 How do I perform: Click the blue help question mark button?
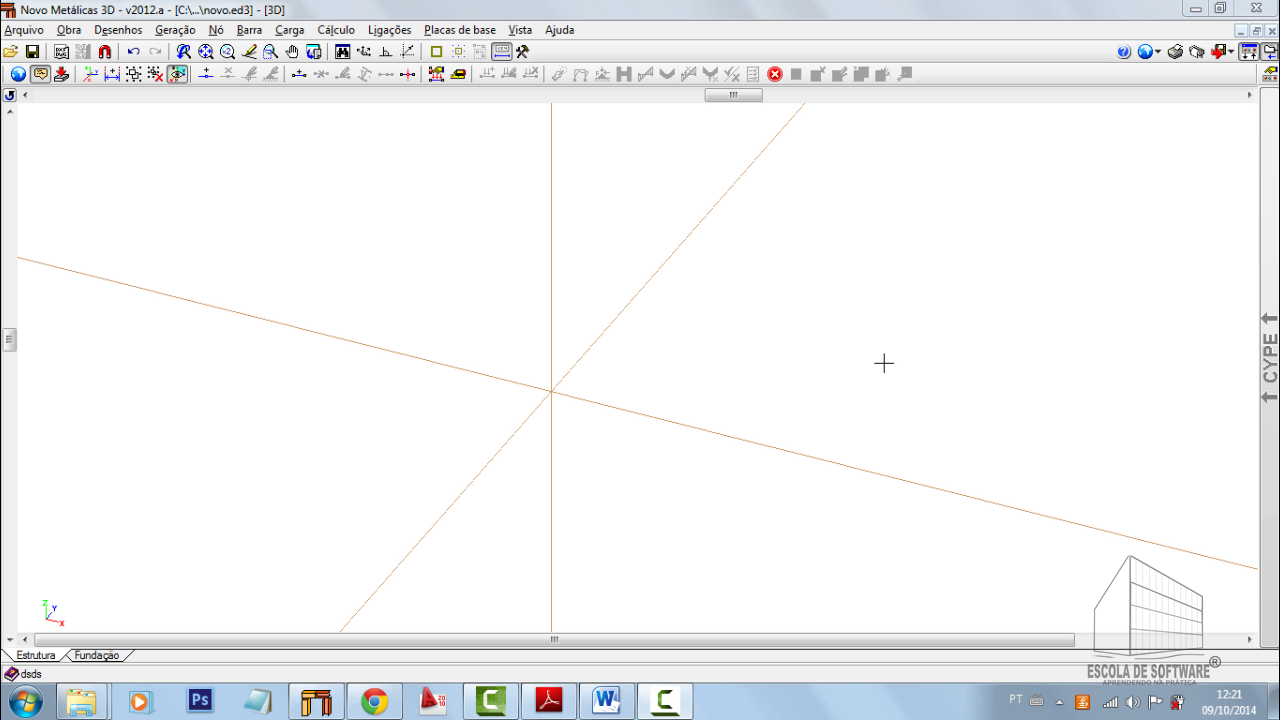pos(1123,52)
